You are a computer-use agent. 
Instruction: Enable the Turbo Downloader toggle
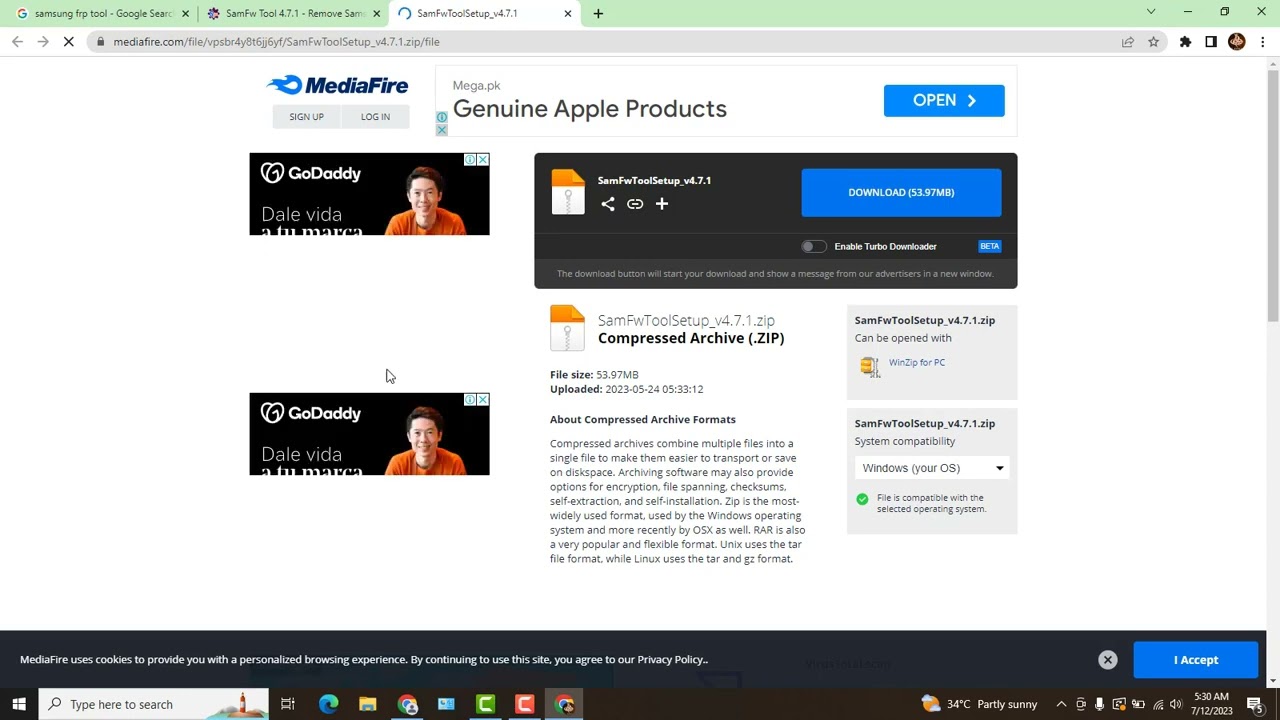(x=814, y=246)
